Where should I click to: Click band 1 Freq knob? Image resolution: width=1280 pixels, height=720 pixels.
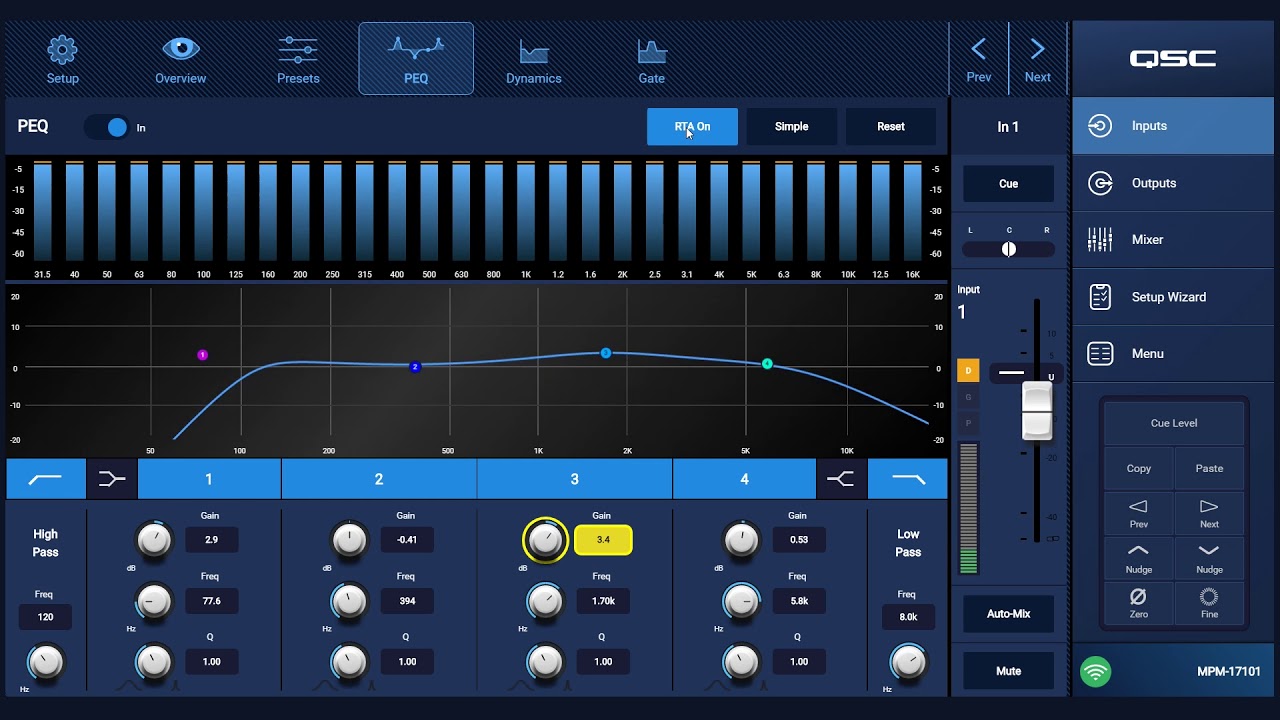point(154,601)
